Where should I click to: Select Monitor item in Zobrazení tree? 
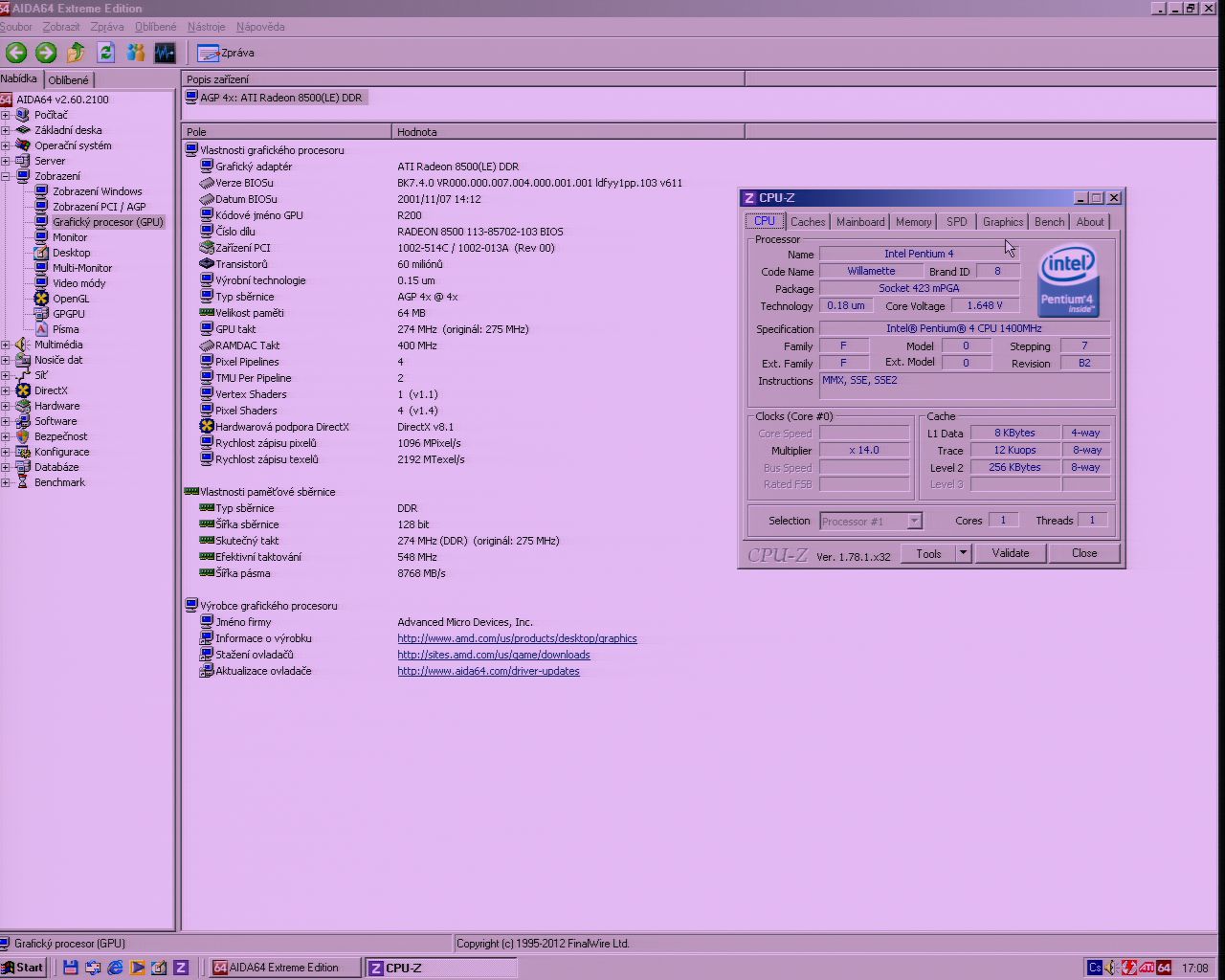[70, 237]
